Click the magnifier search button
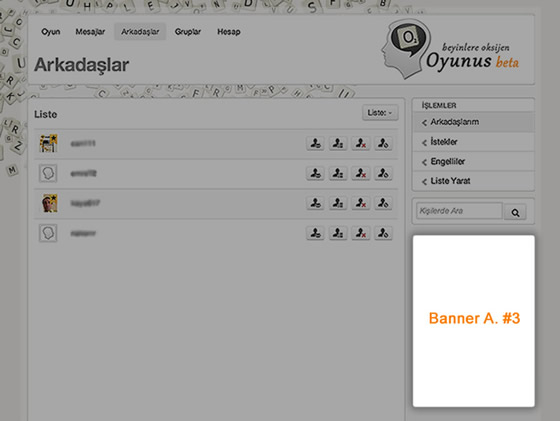This screenshot has height=421, width=560. pos(515,212)
